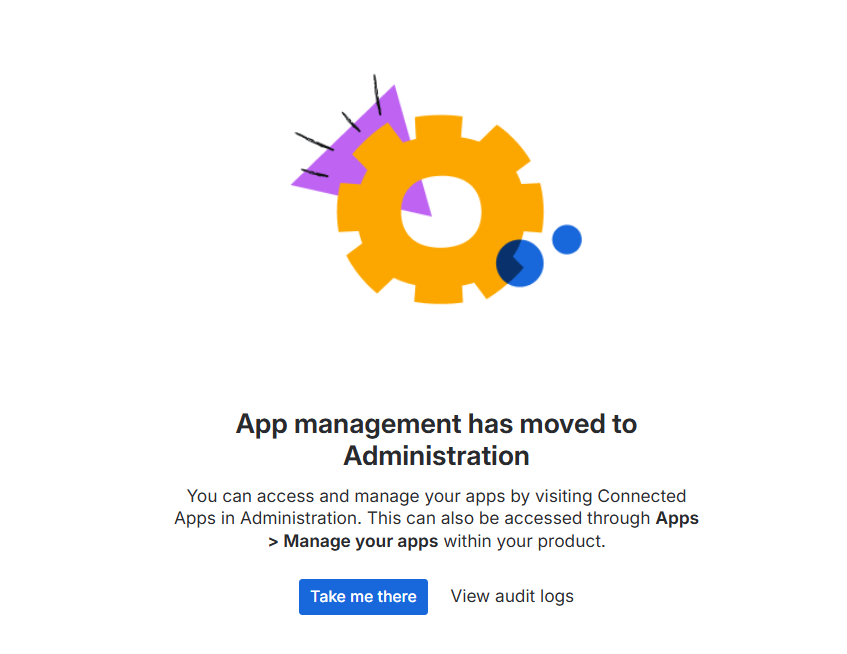
Task: Click the "Take me there" button
Action: point(363,596)
